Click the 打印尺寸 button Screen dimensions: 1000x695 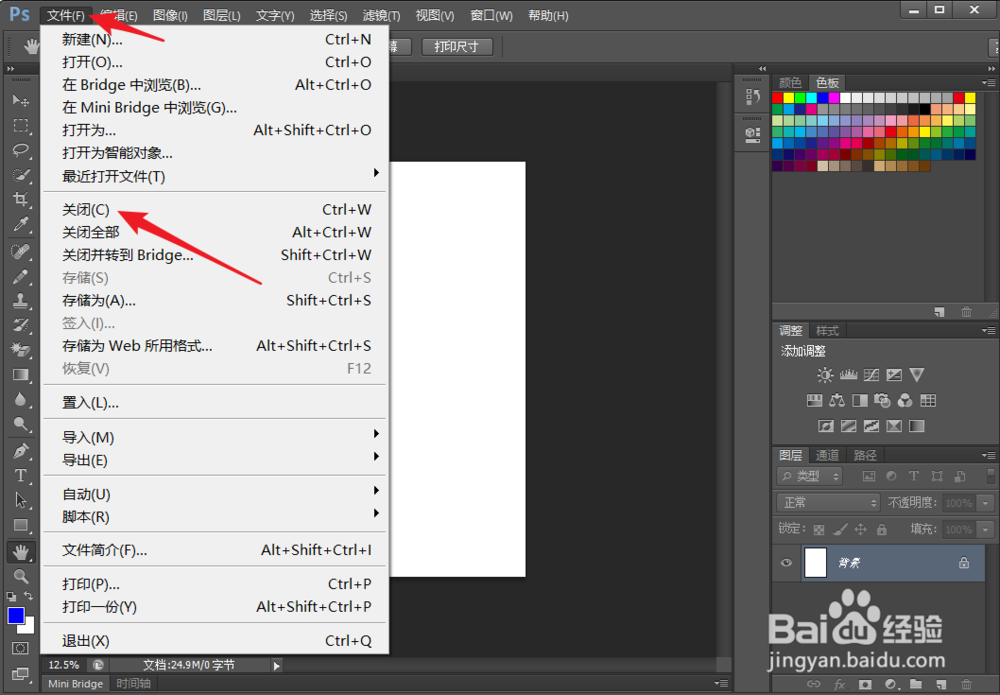[457, 47]
